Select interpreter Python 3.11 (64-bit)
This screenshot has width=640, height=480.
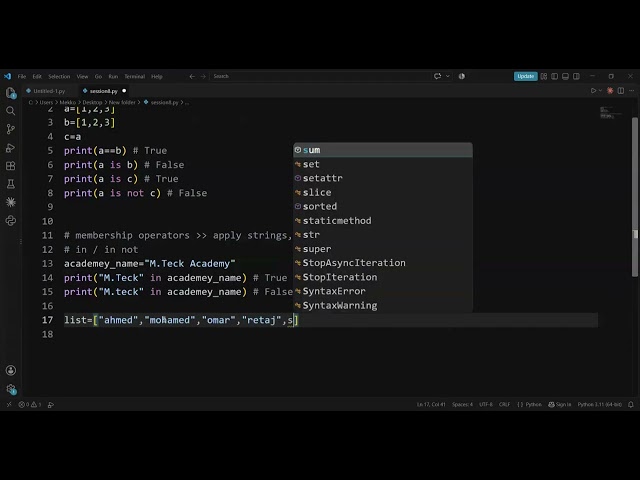pyautogui.click(x=600, y=404)
